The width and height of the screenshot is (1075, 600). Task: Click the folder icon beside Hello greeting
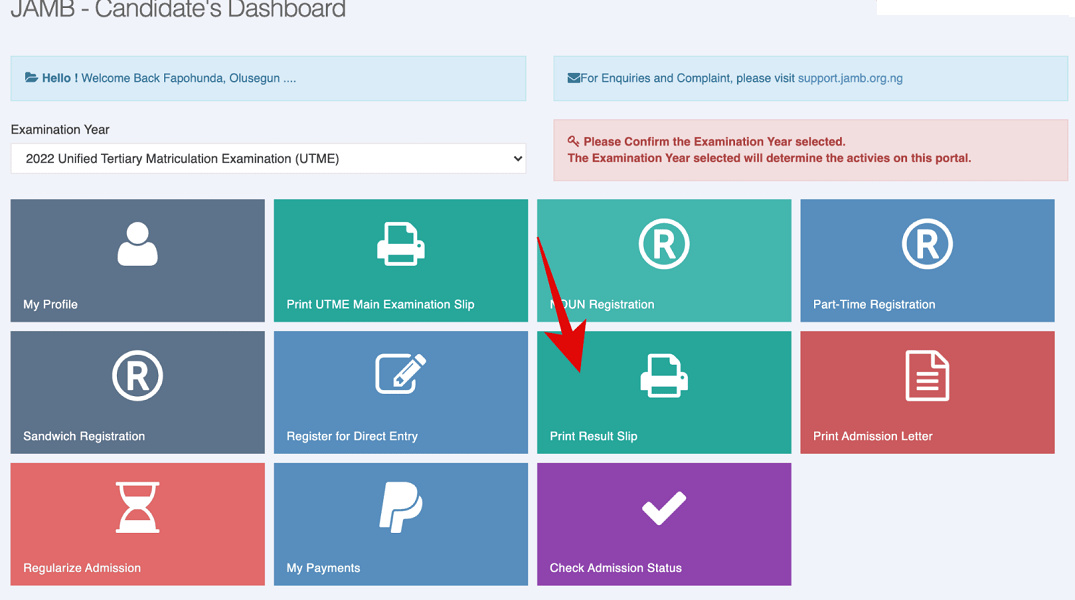31,77
